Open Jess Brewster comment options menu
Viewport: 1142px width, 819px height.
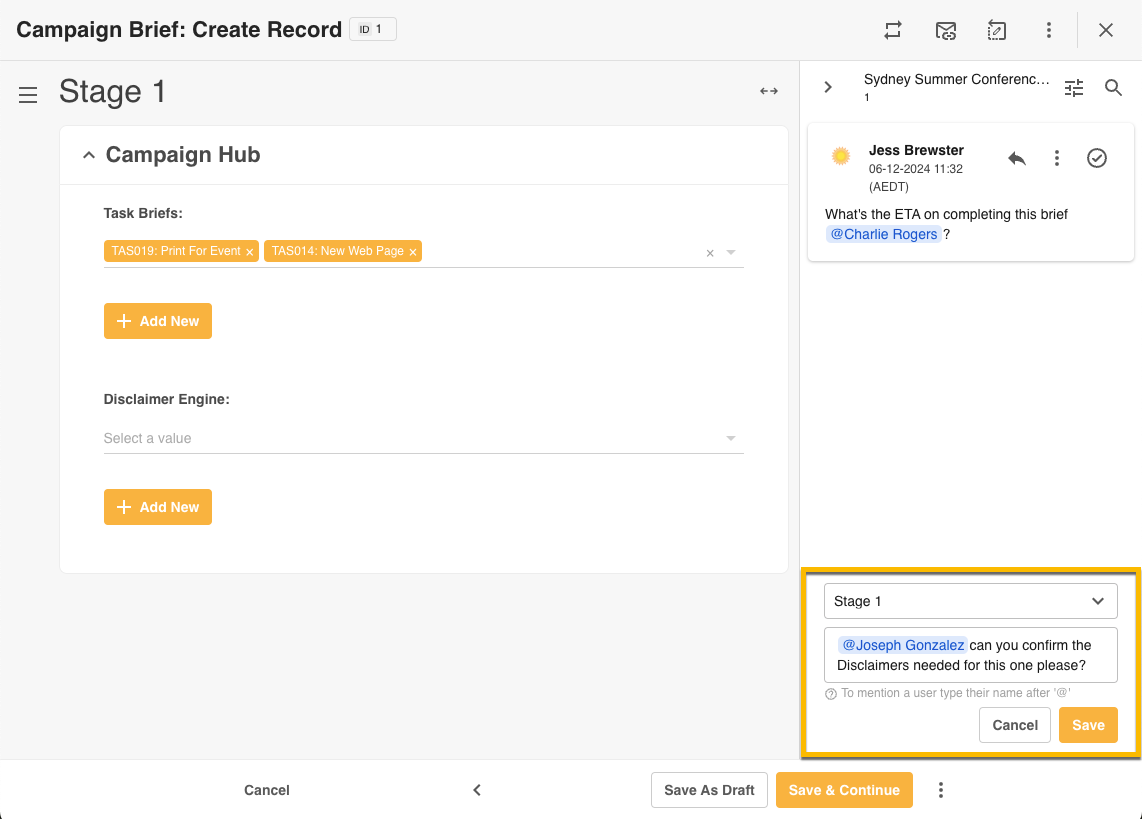click(x=1057, y=158)
